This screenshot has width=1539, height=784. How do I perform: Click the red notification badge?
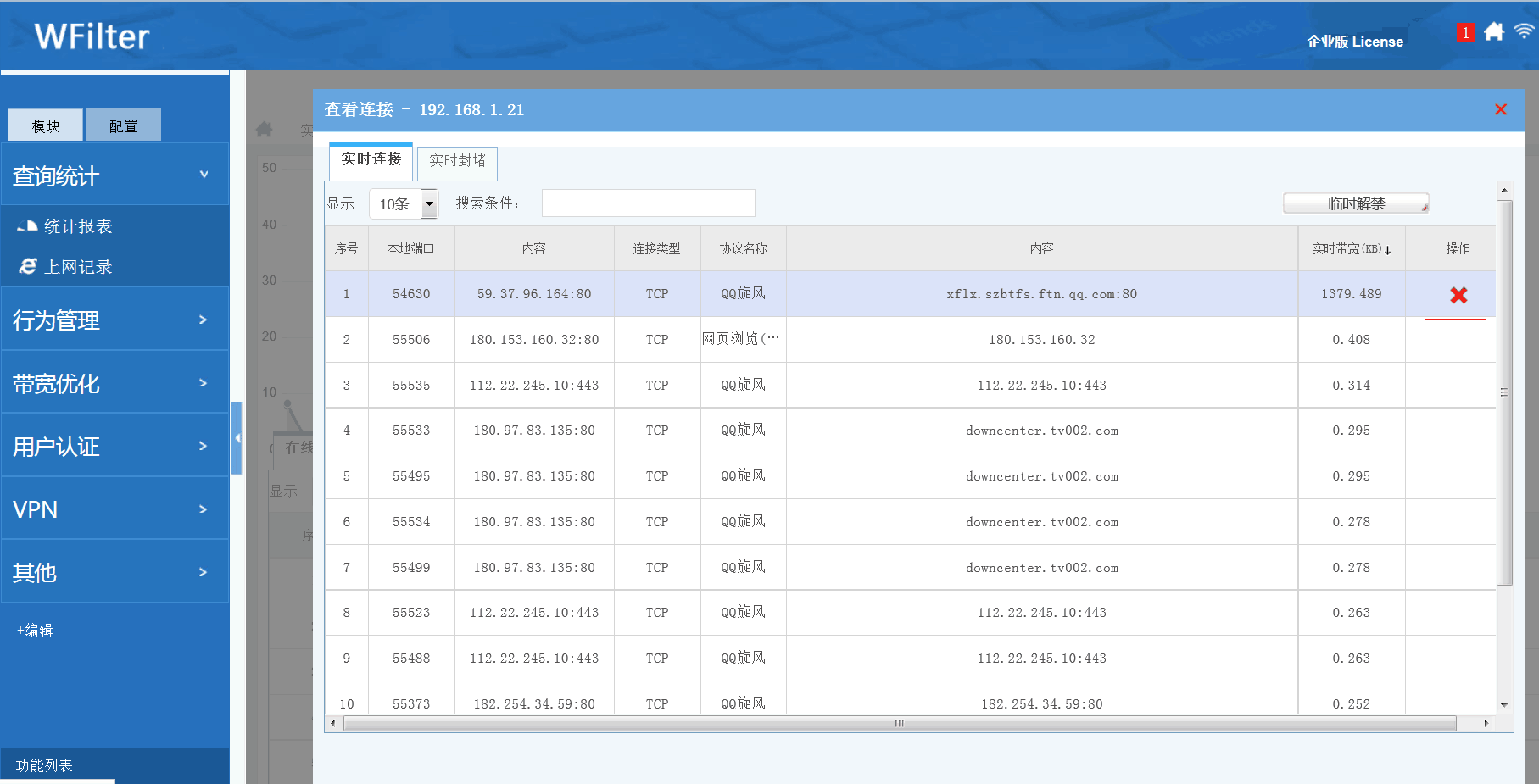tap(1464, 33)
